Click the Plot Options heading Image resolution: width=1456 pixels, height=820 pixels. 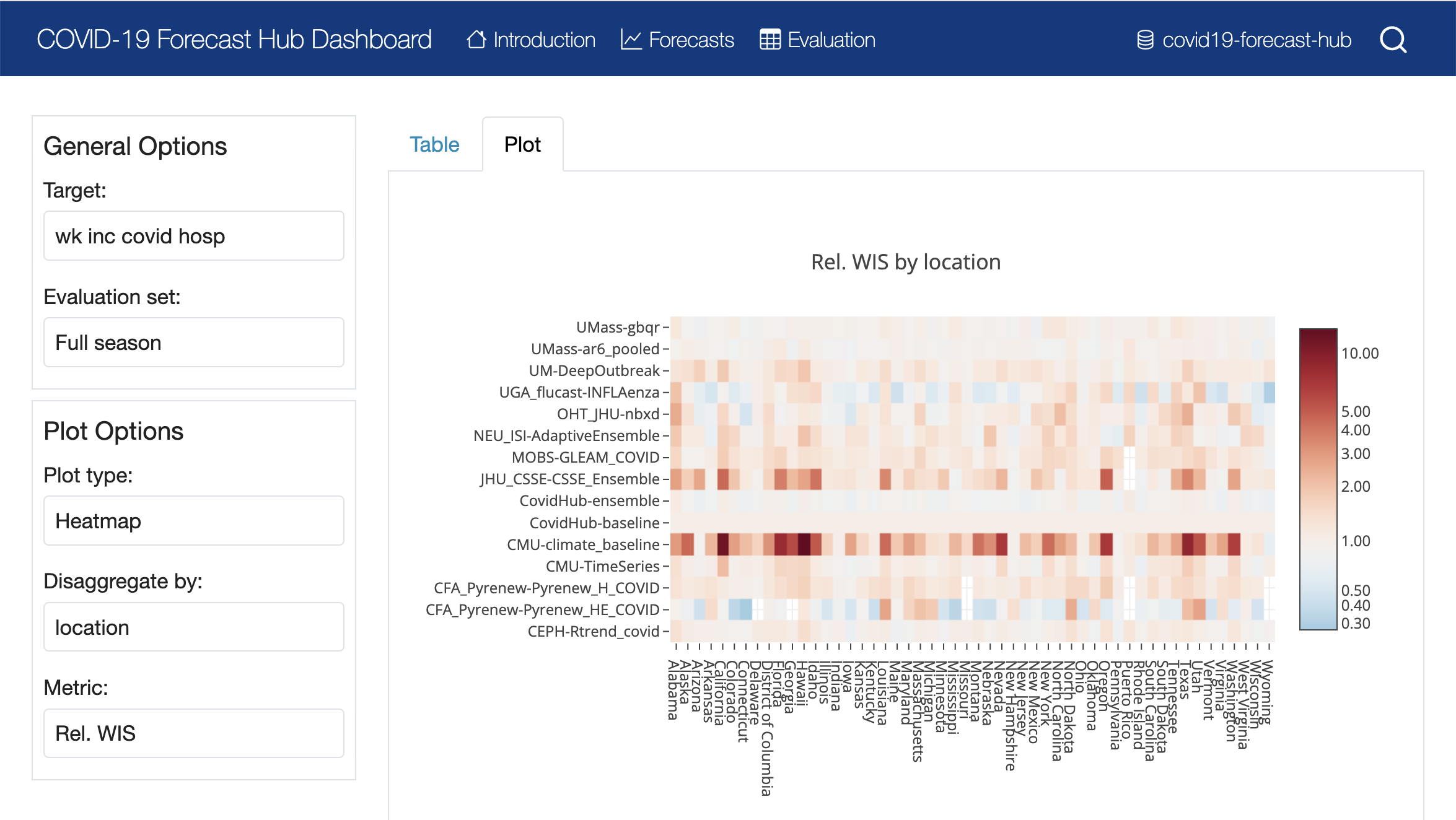113,431
